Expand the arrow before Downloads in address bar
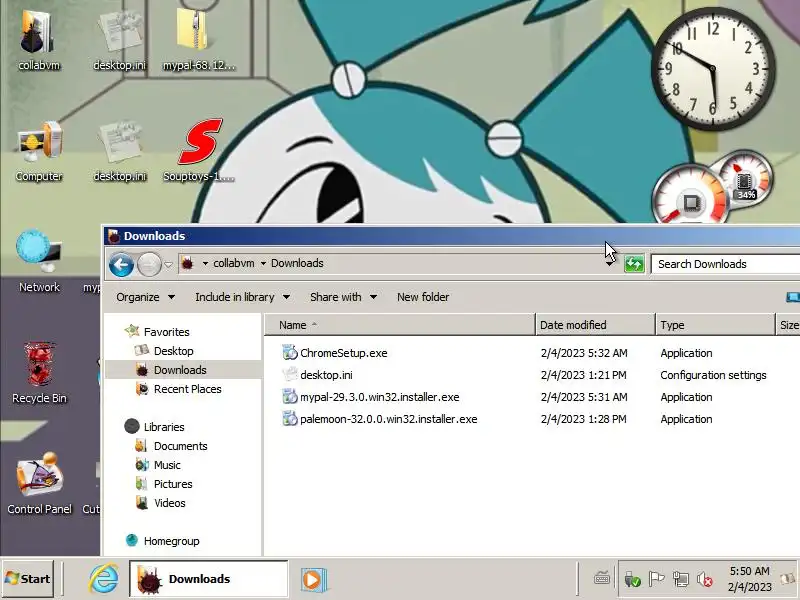Screen dimensions: 800x600 [x=263, y=263]
